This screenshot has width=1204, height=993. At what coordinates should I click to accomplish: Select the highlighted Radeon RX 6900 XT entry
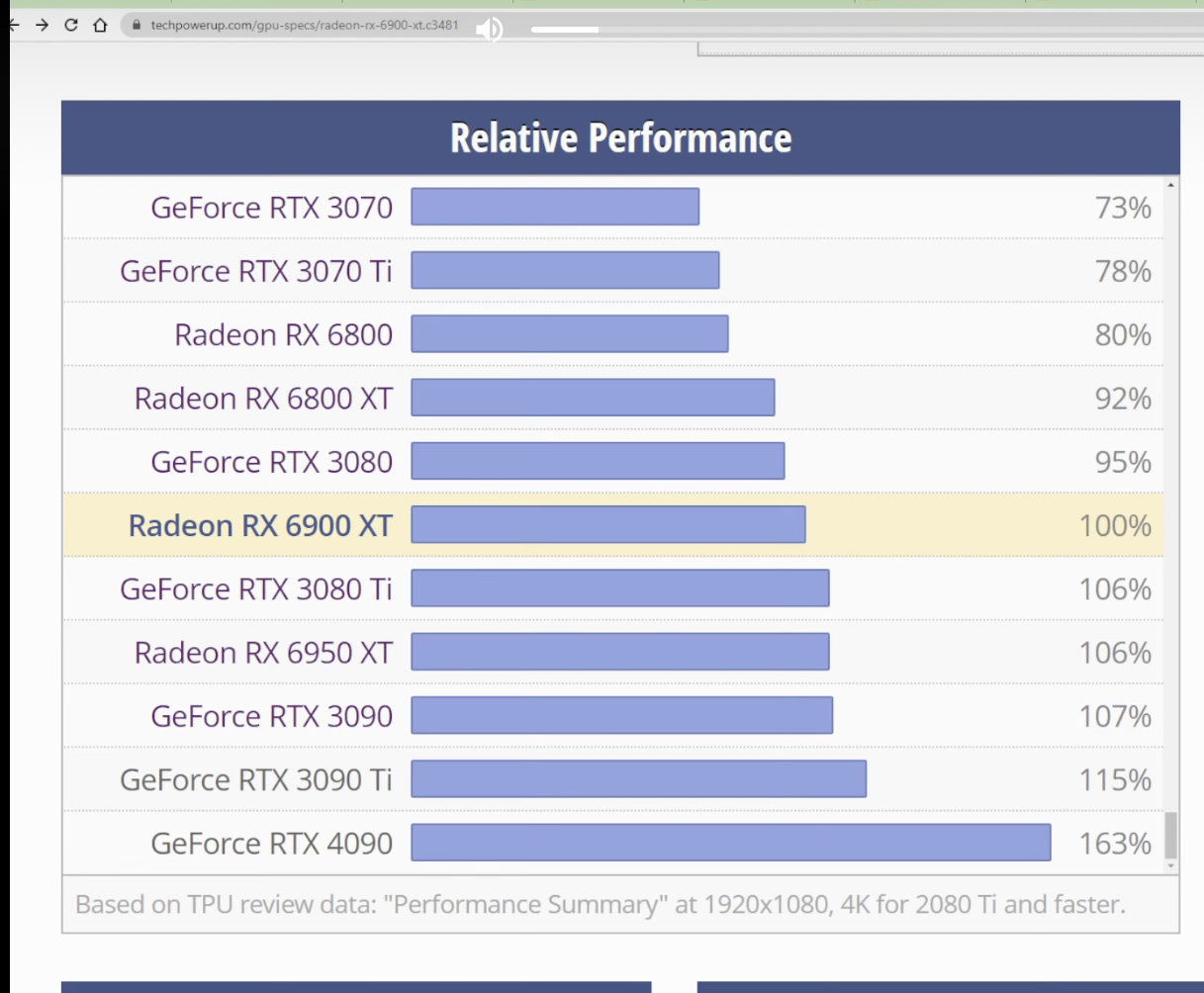coord(260,525)
